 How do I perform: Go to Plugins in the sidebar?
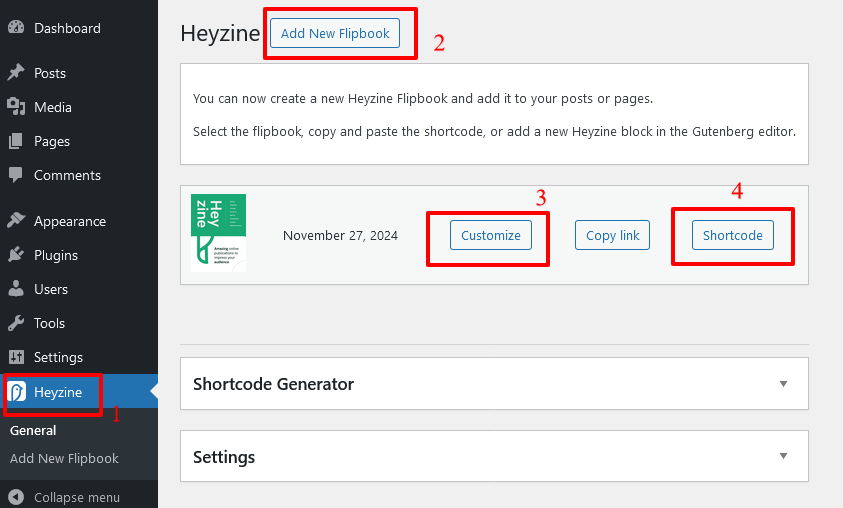point(56,255)
